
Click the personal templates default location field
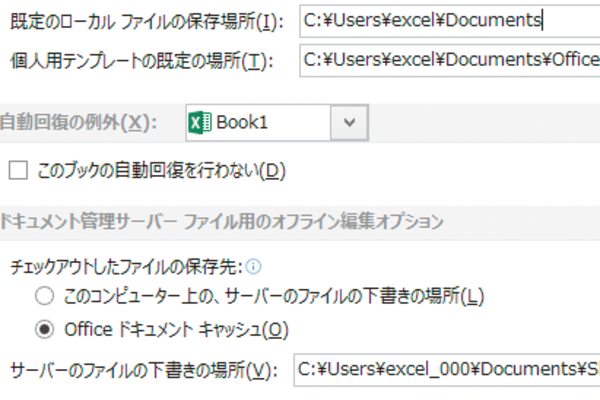point(450,60)
